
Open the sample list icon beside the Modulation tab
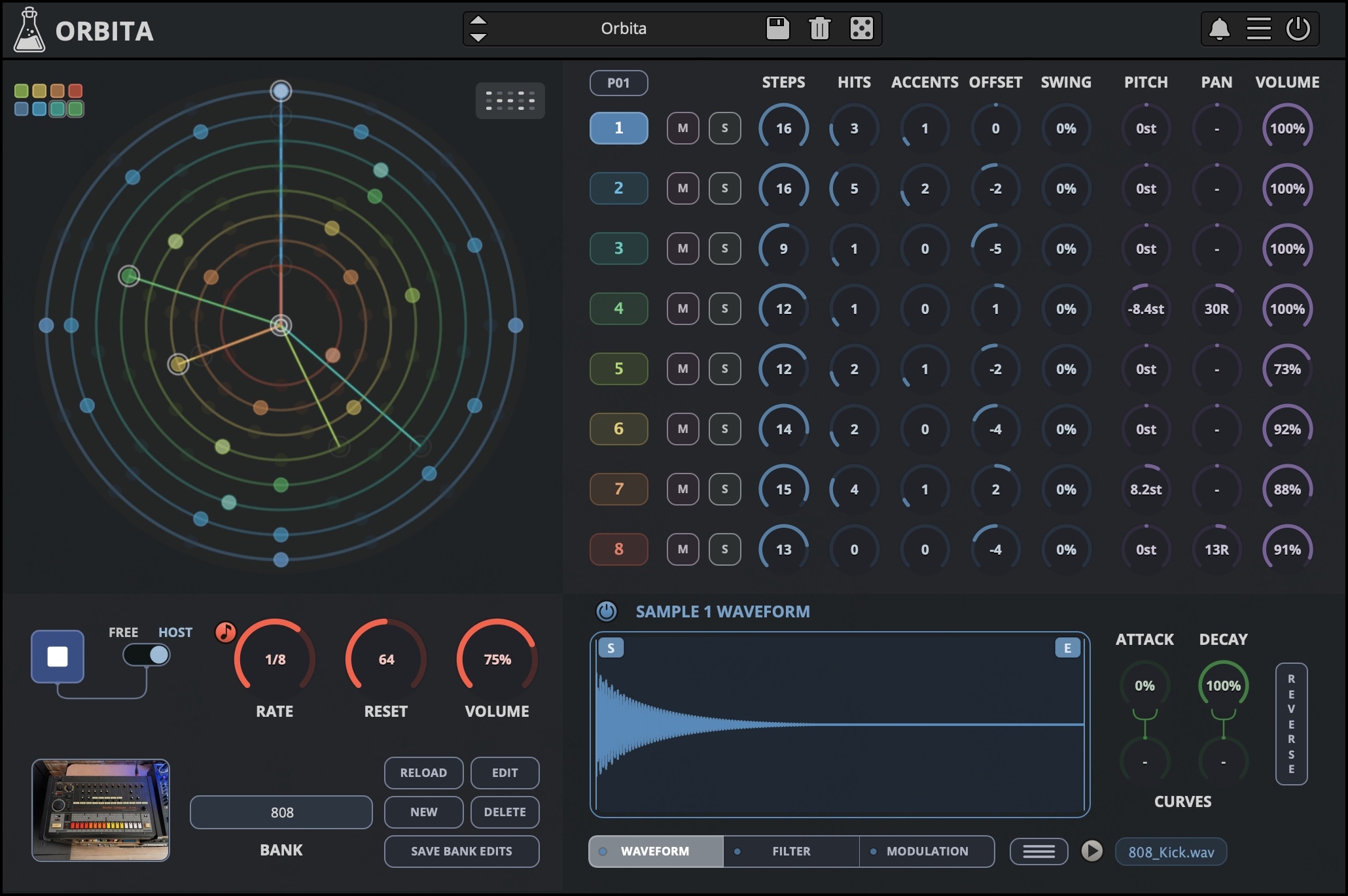[x=1038, y=852]
